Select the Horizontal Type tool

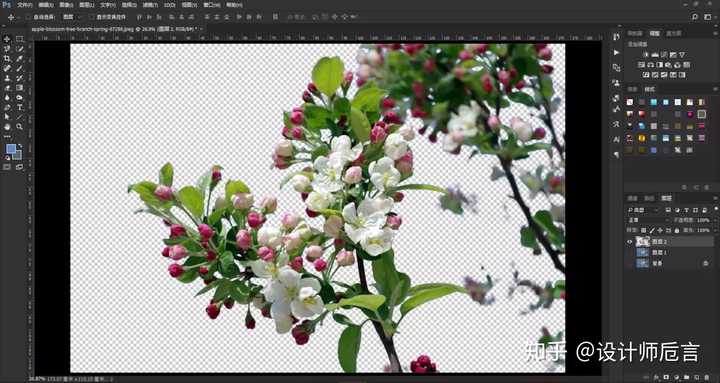pyautogui.click(x=20, y=107)
